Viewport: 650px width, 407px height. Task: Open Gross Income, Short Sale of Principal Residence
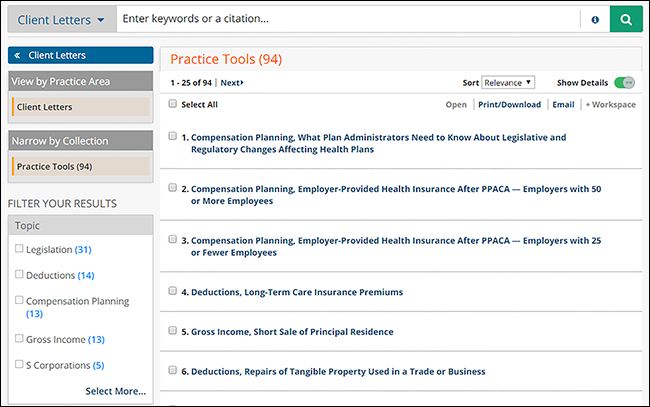coord(292,331)
